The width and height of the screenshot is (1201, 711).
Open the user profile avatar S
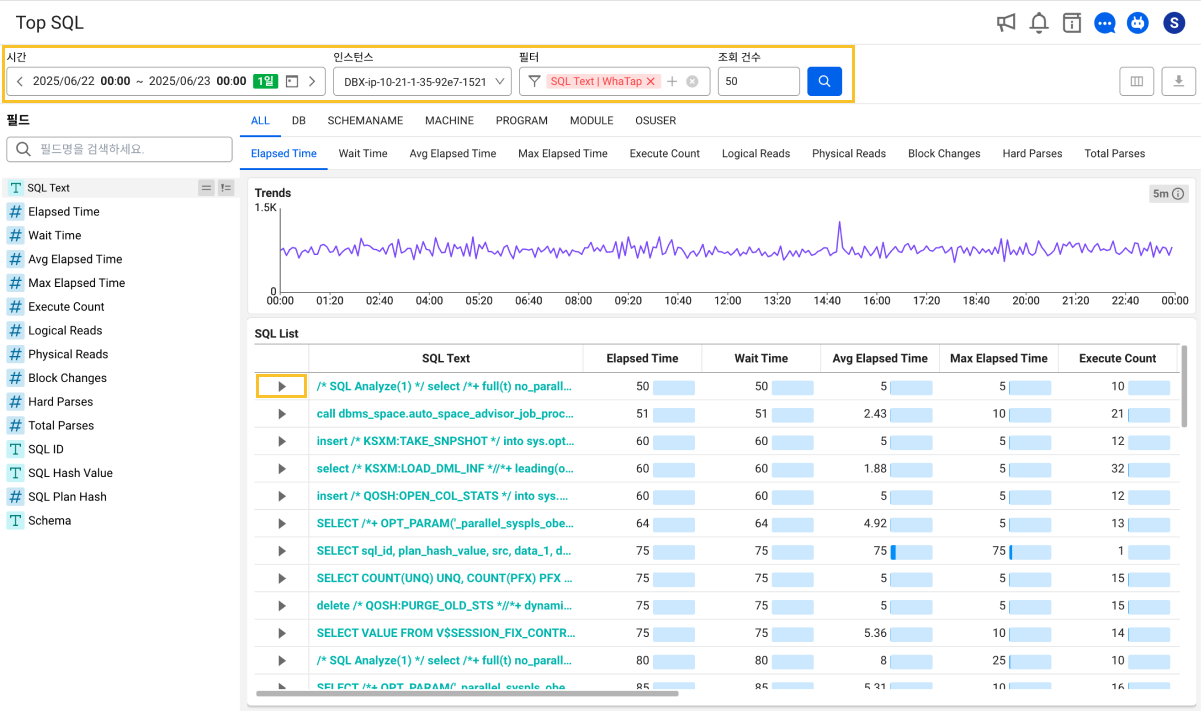pos(1174,23)
